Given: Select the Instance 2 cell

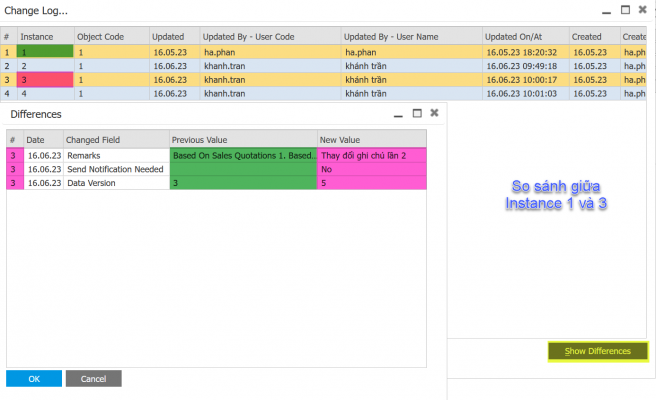Looking at the screenshot, I should [45, 66].
